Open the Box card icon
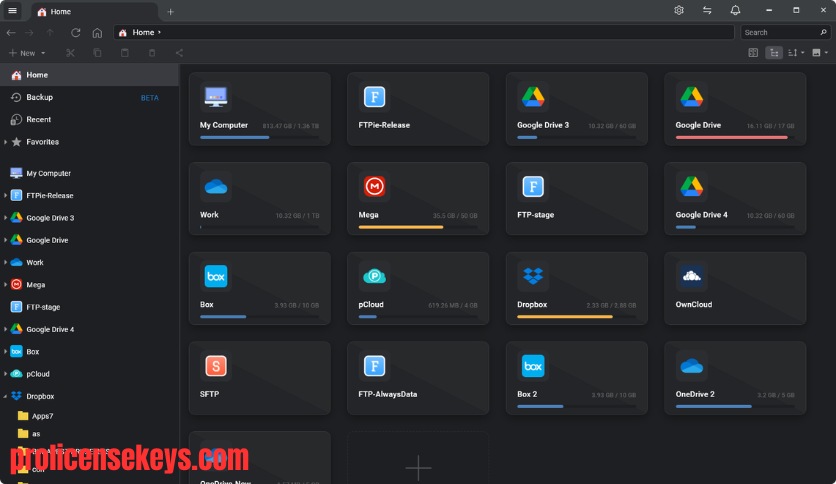 coord(215,276)
